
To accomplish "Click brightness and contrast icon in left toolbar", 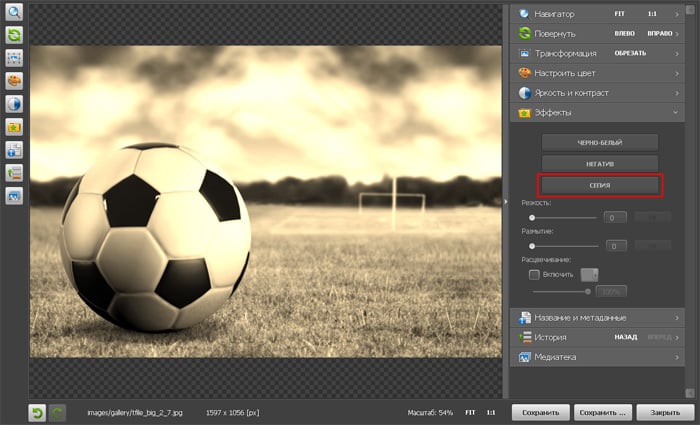I will click(x=15, y=104).
